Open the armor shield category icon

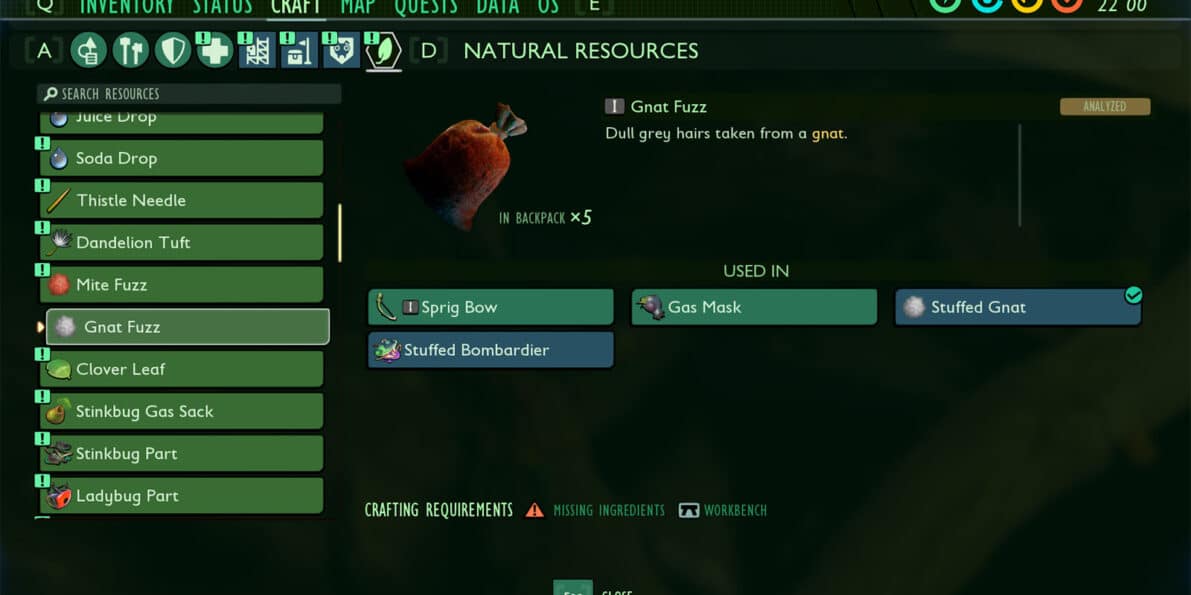172,51
